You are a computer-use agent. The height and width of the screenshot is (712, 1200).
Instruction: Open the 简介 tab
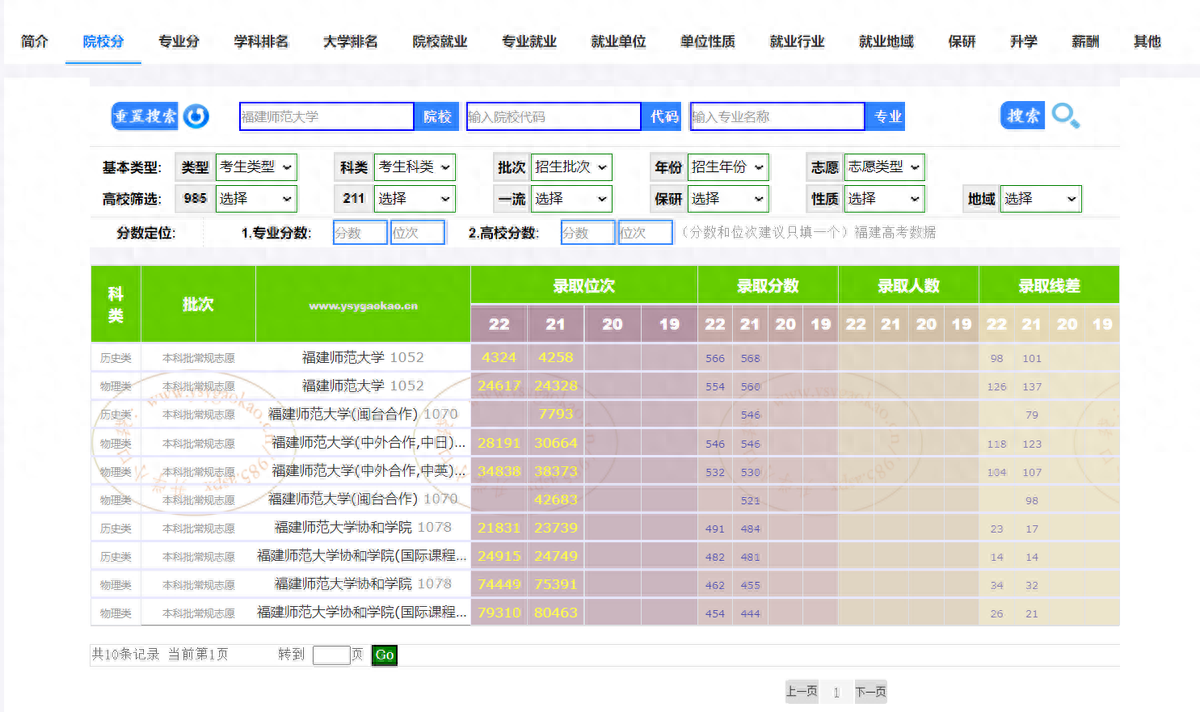(x=34, y=42)
